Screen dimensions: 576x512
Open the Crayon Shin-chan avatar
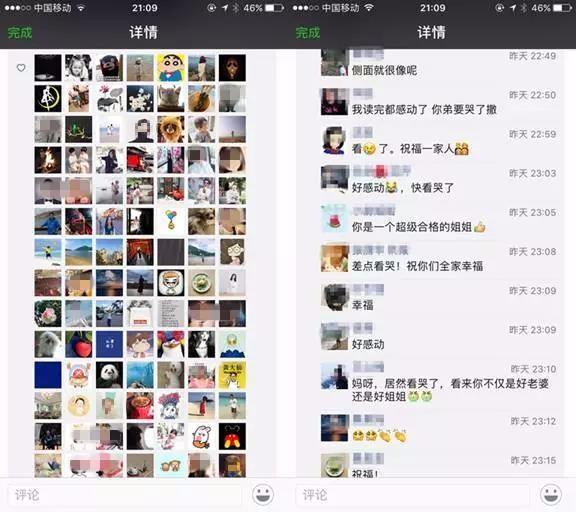[x=171, y=68]
